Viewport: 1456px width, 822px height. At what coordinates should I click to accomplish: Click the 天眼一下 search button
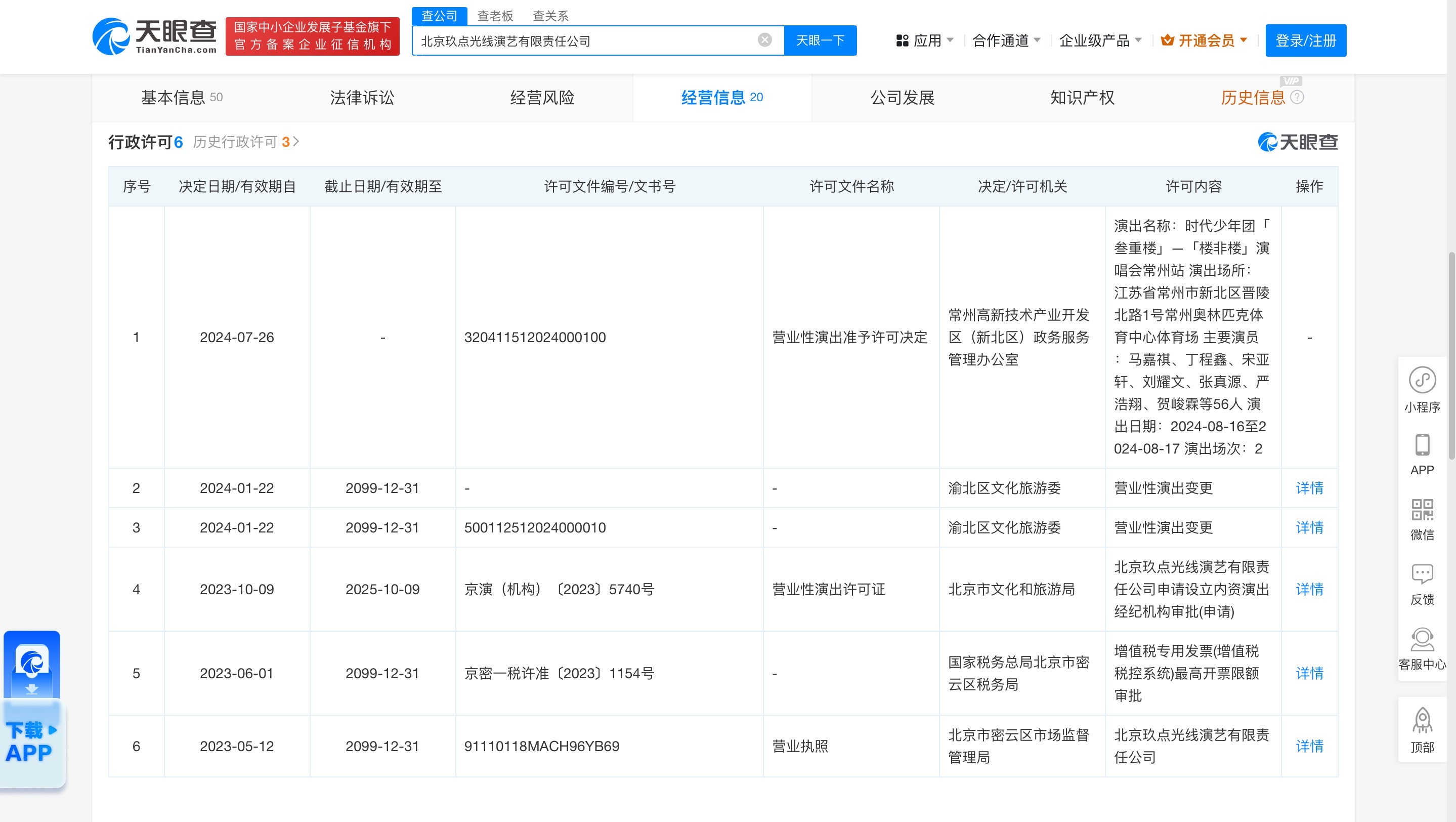coord(820,40)
